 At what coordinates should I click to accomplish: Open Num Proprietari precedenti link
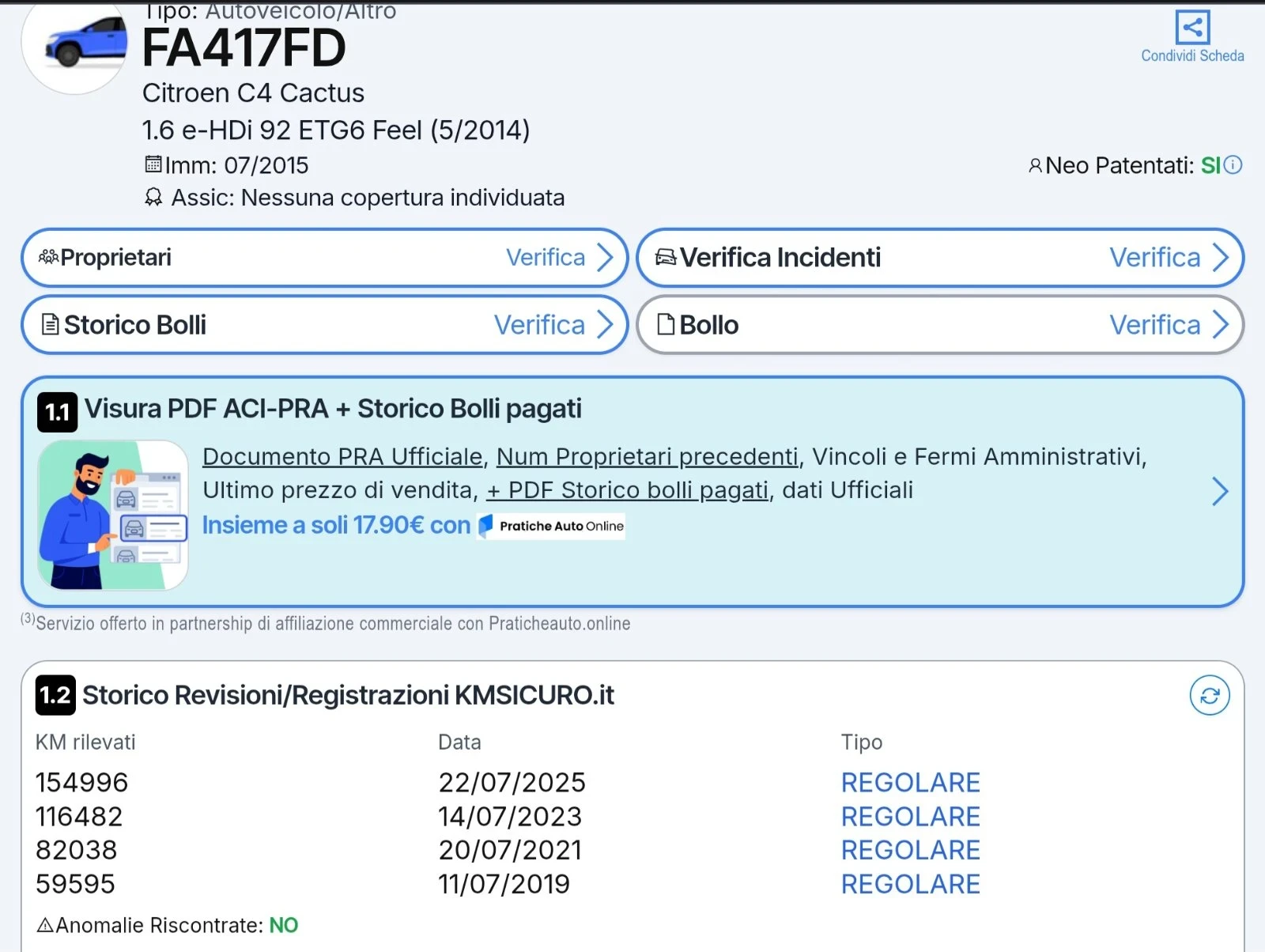point(648,456)
